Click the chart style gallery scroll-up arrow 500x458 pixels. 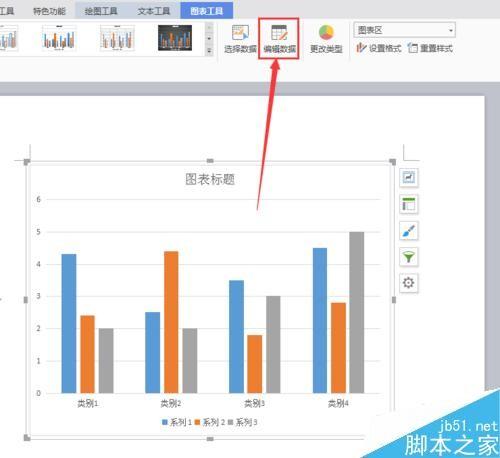point(209,27)
